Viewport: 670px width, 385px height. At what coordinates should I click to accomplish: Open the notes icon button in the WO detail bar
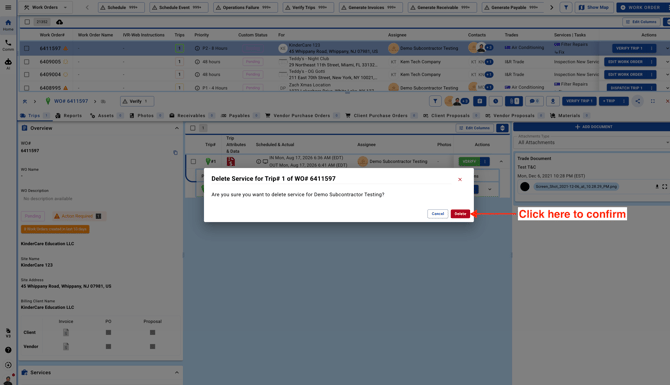[479, 101]
